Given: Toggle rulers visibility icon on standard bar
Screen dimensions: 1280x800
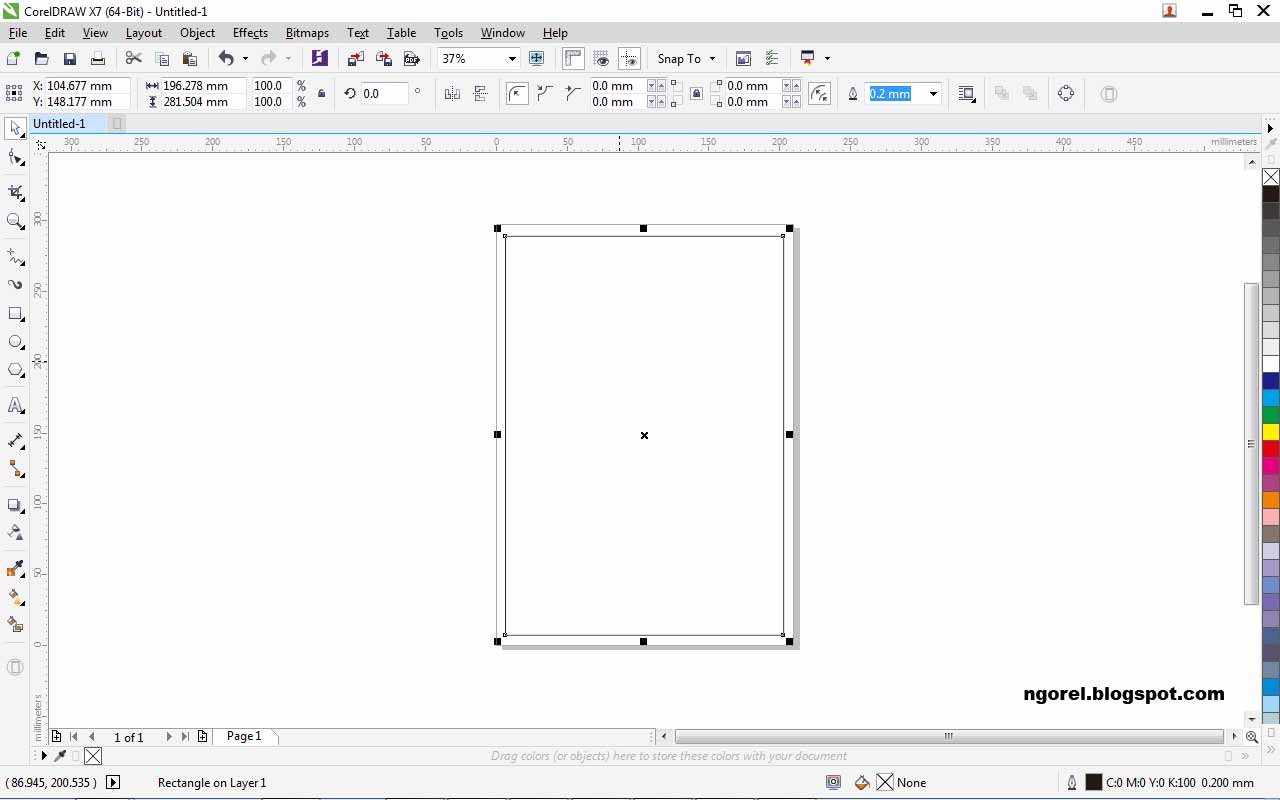Looking at the screenshot, I should coord(573,58).
